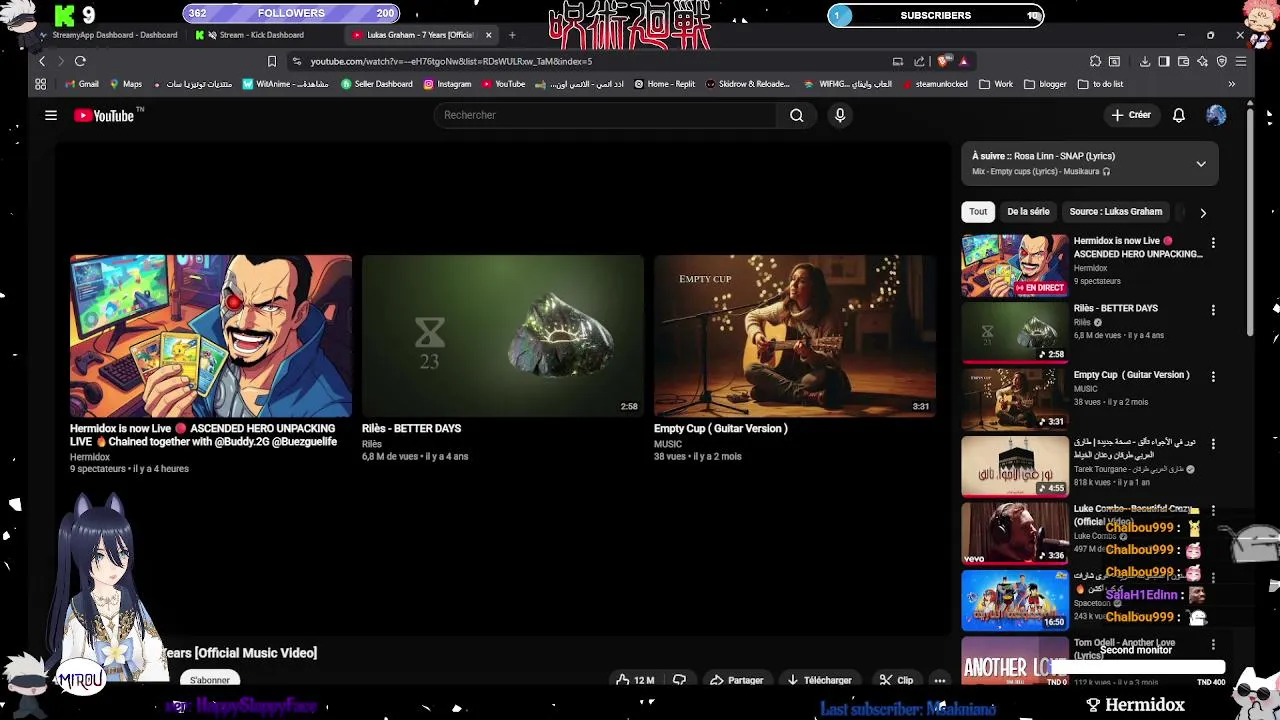Open Luke Combs Beautiful Crazy thumbnail
This screenshot has height=720, width=1280.
point(1015,534)
